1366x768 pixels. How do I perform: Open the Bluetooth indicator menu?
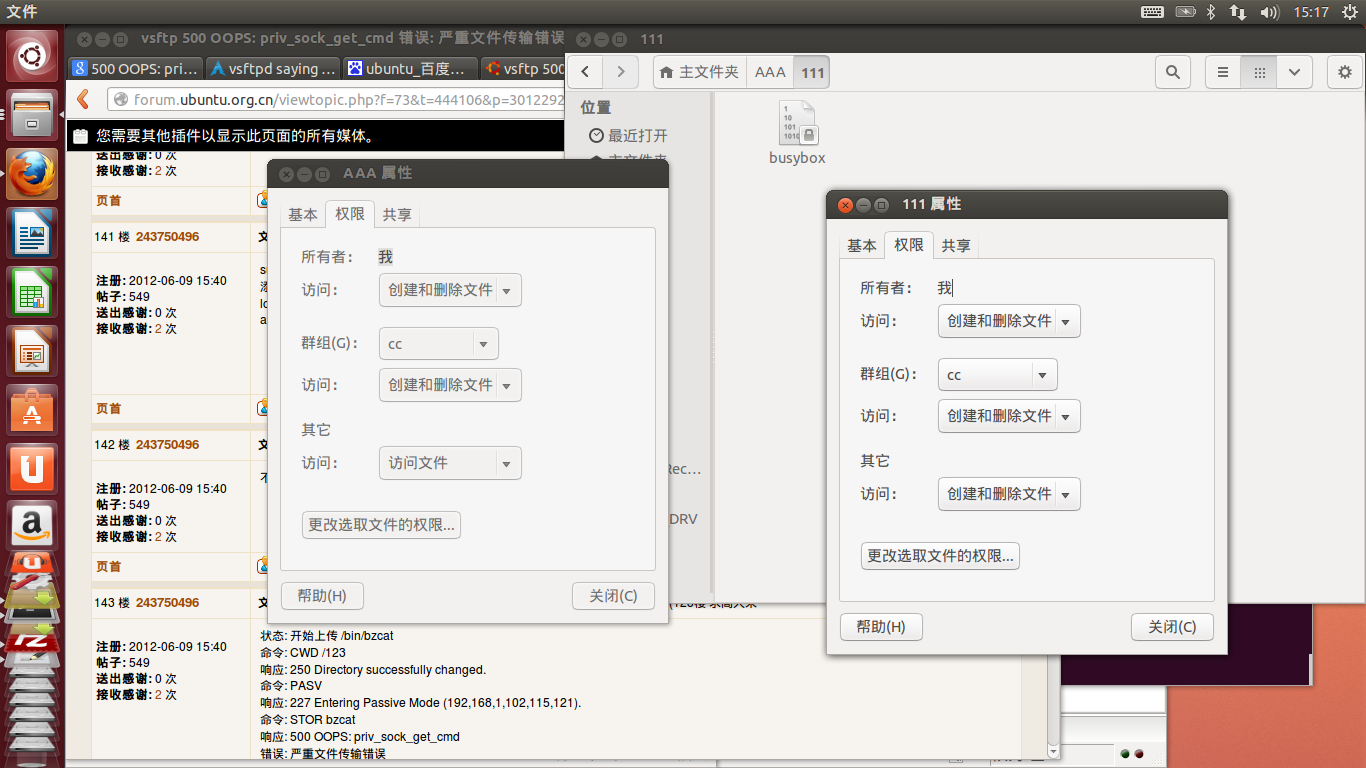coord(1210,12)
